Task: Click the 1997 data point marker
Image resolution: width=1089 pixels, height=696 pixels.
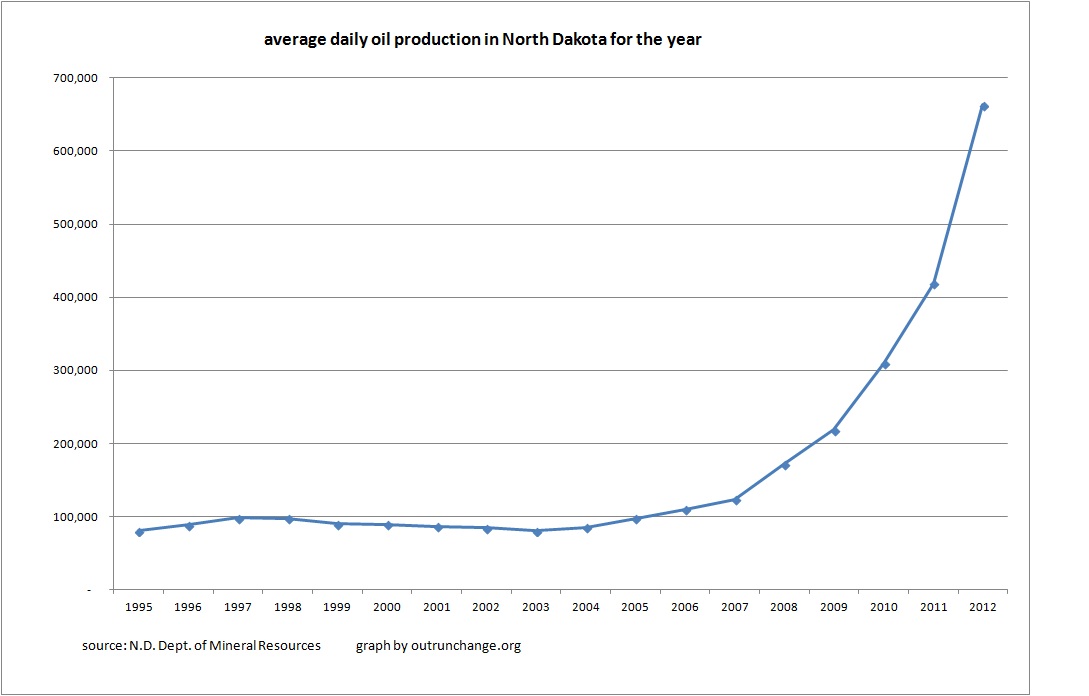Action: pos(238,518)
